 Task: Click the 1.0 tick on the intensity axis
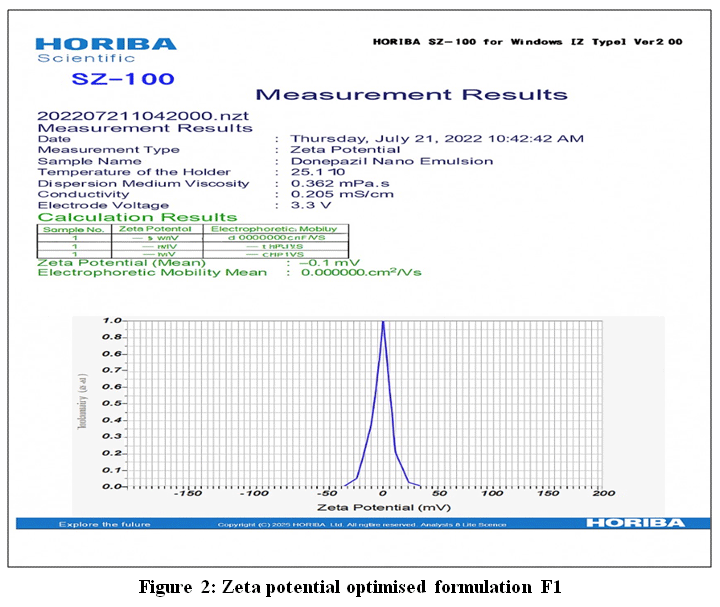click(112, 321)
